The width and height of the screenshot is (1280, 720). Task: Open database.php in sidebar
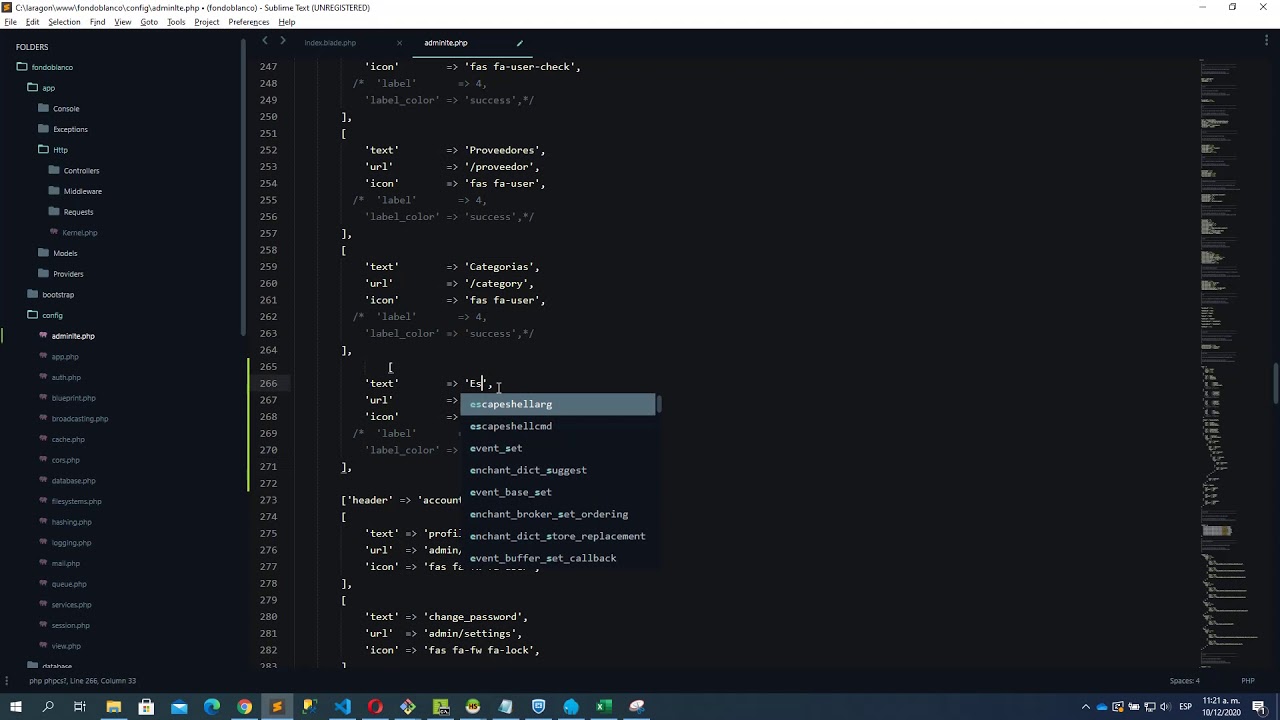pyautogui.click(x=73, y=481)
